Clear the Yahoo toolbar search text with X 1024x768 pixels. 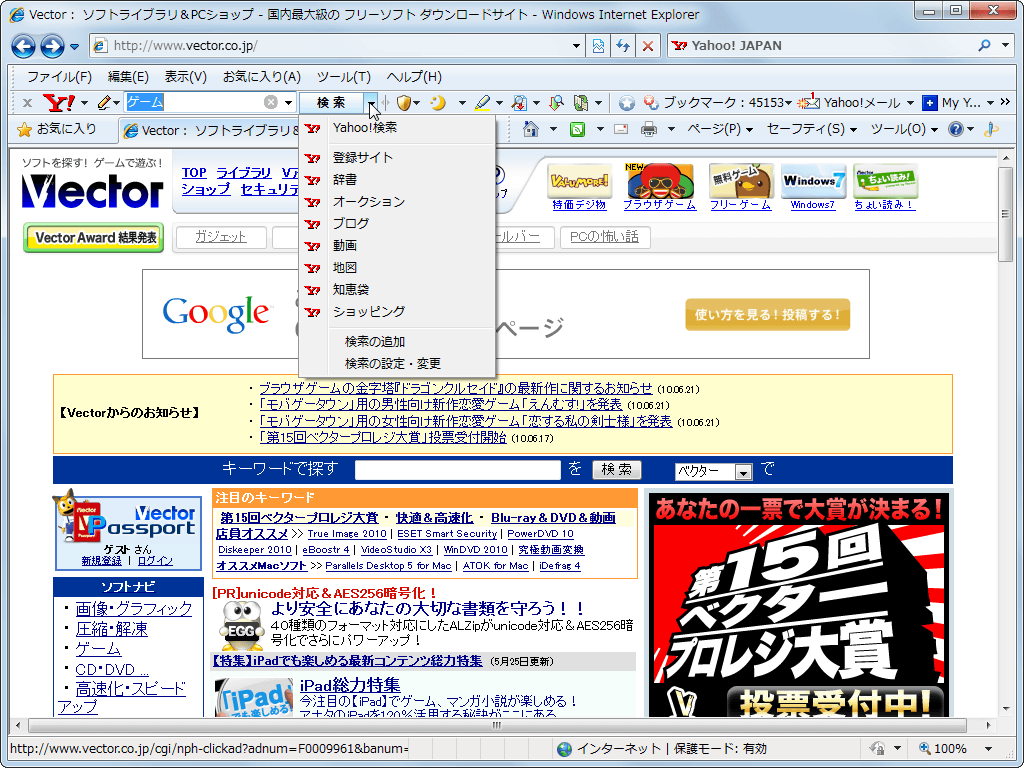271,102
